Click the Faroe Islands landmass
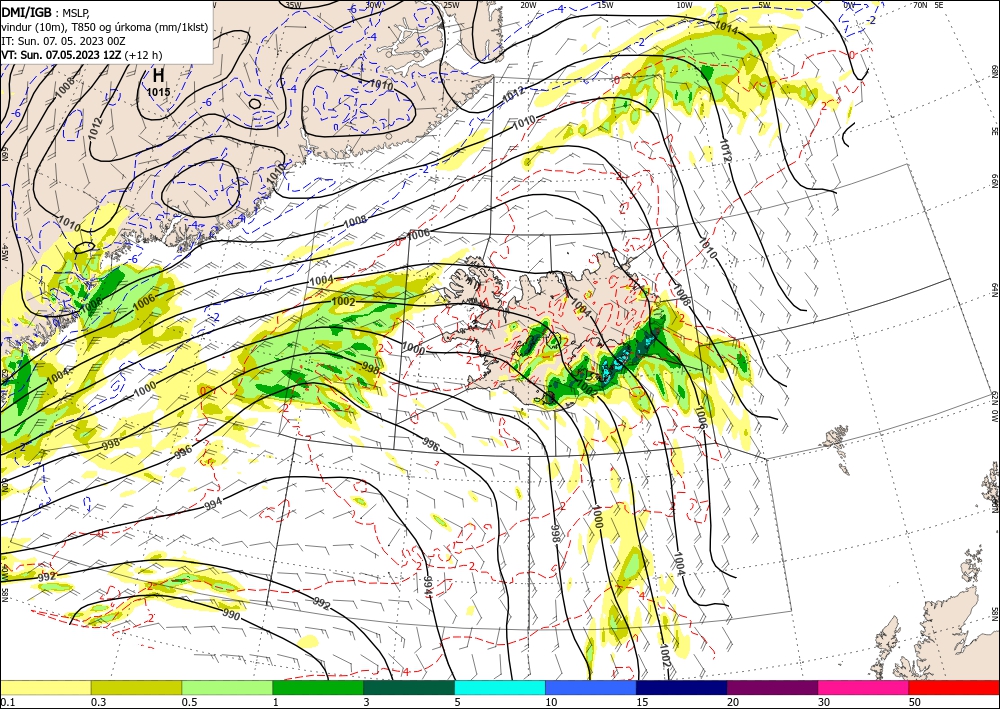This screenshot has height=709, width=1000. point(837,441)
